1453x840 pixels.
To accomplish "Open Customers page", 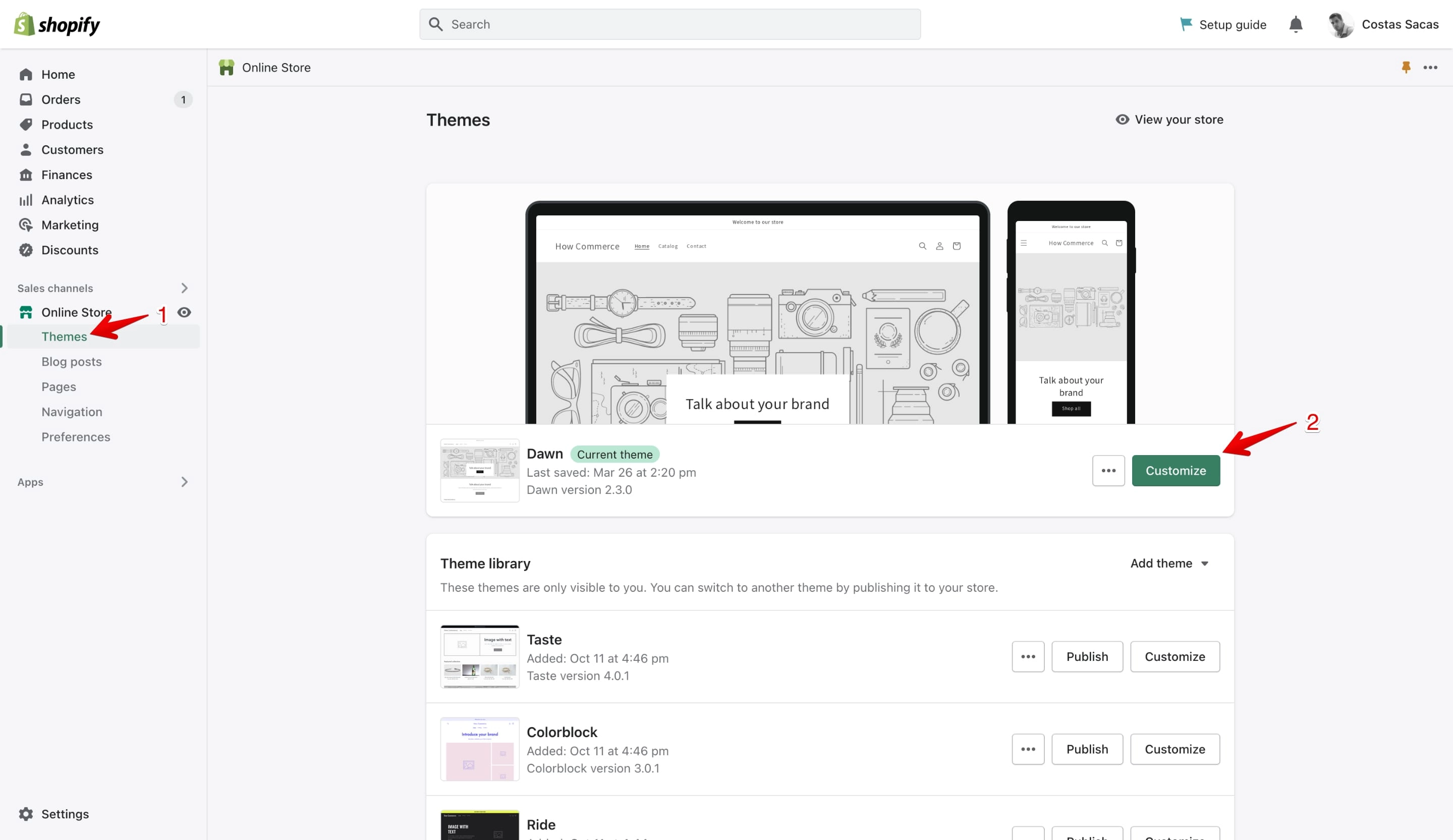I will (72, 149).
